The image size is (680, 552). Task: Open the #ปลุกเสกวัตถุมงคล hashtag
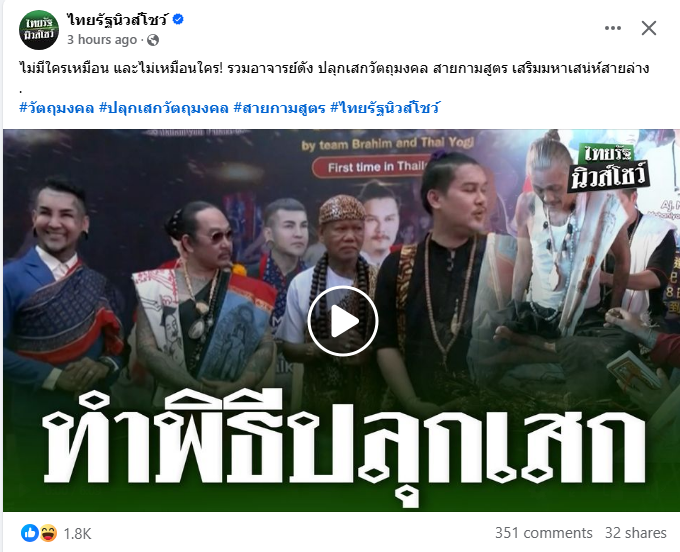click(163, 108)
